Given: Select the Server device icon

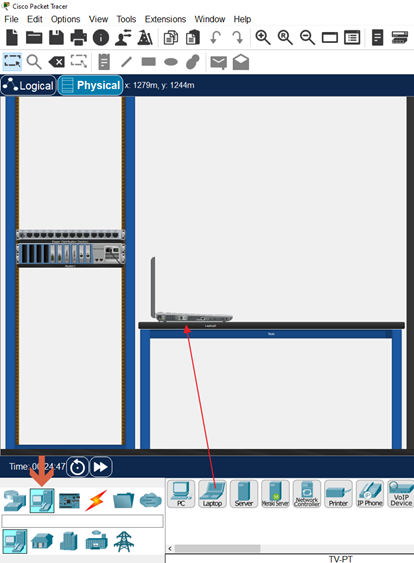Looking at the screenshot, I should click(x=244, y=494).
